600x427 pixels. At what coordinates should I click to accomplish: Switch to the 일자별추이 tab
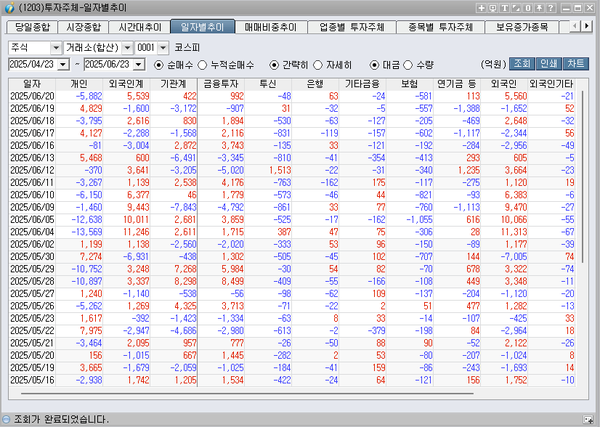coord(202,27)
